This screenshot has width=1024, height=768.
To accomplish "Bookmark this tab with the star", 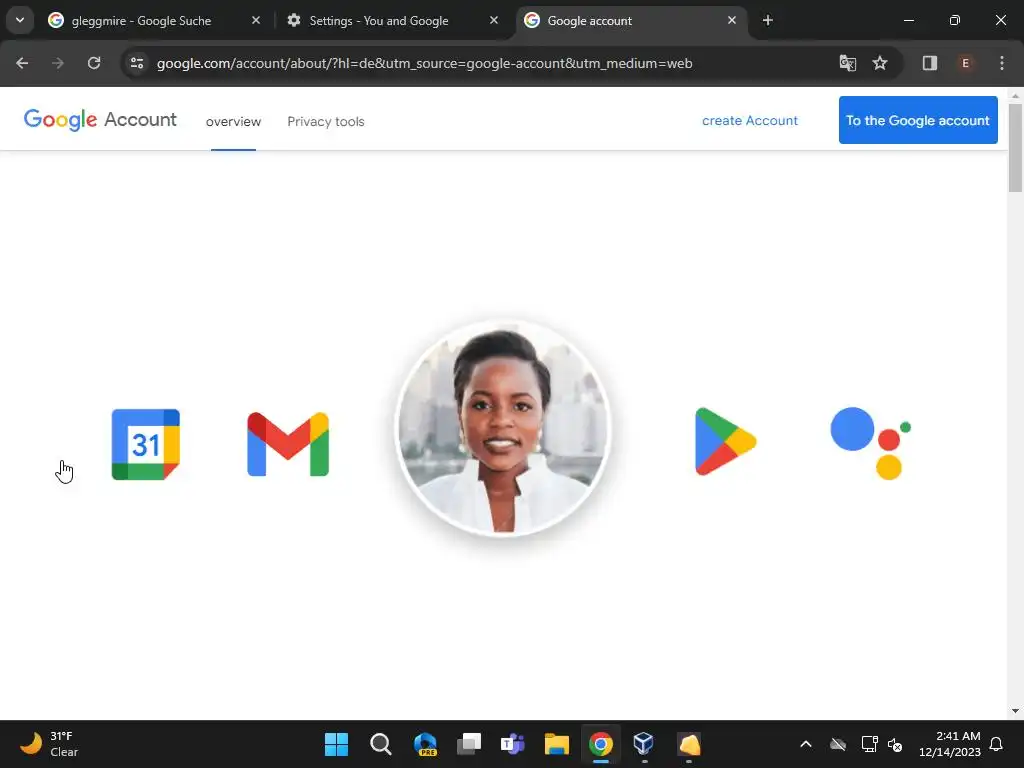I will pyautogui.click(x=880, y=63).
